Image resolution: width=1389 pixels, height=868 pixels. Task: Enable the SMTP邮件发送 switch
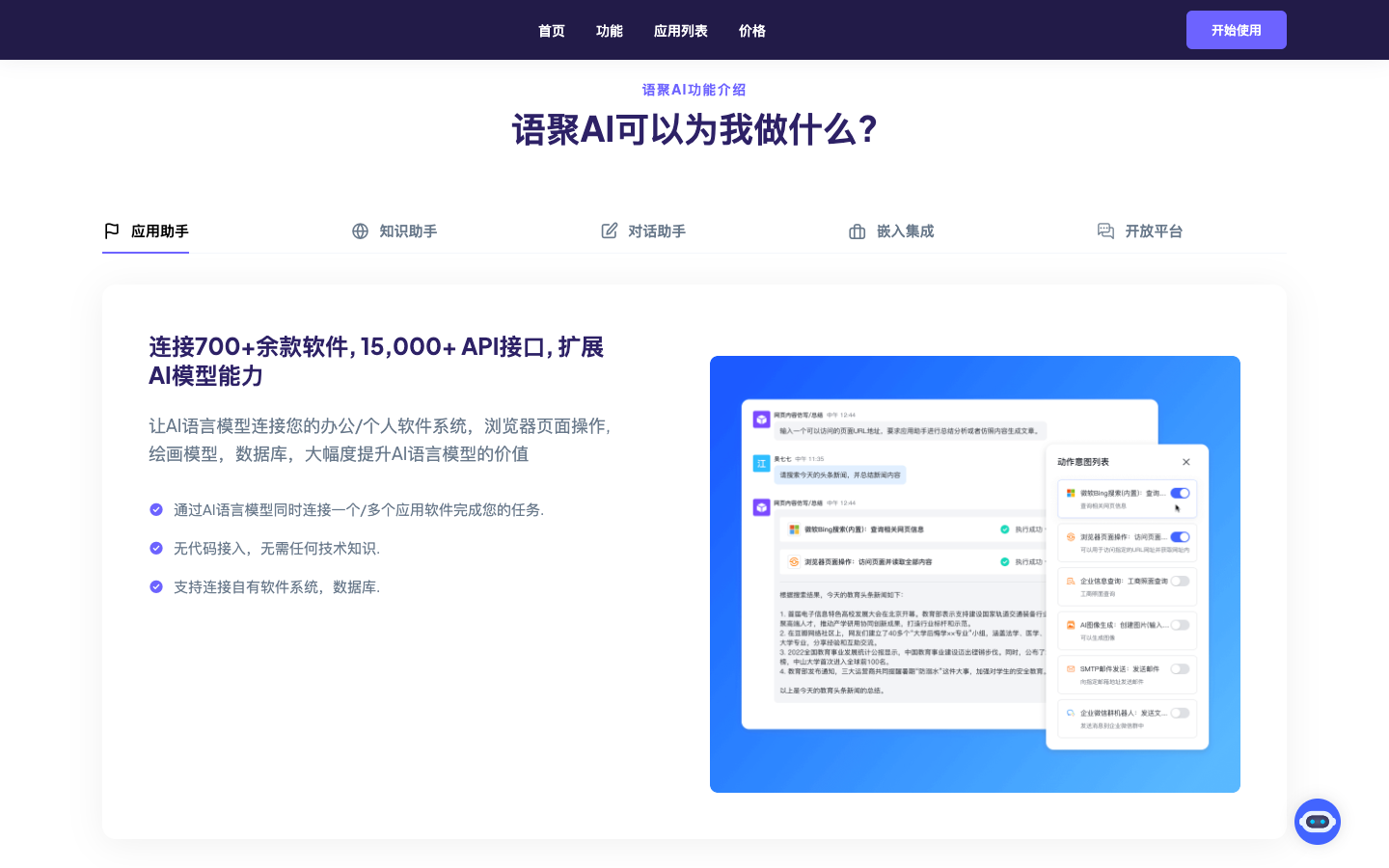(1179, 668)
